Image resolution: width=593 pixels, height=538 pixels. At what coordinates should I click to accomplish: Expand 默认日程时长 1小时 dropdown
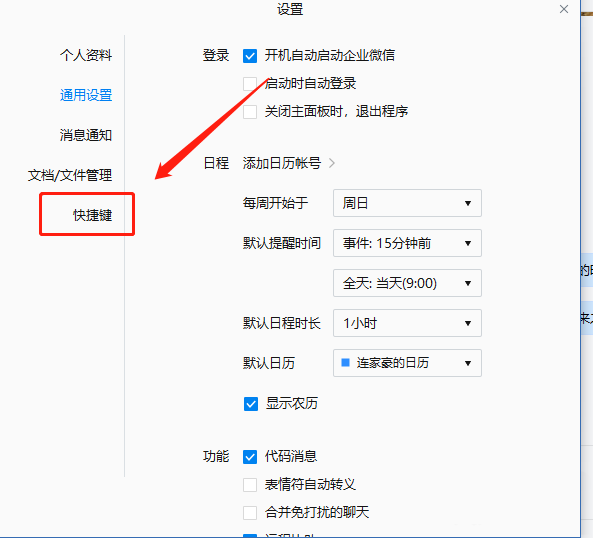407,323
